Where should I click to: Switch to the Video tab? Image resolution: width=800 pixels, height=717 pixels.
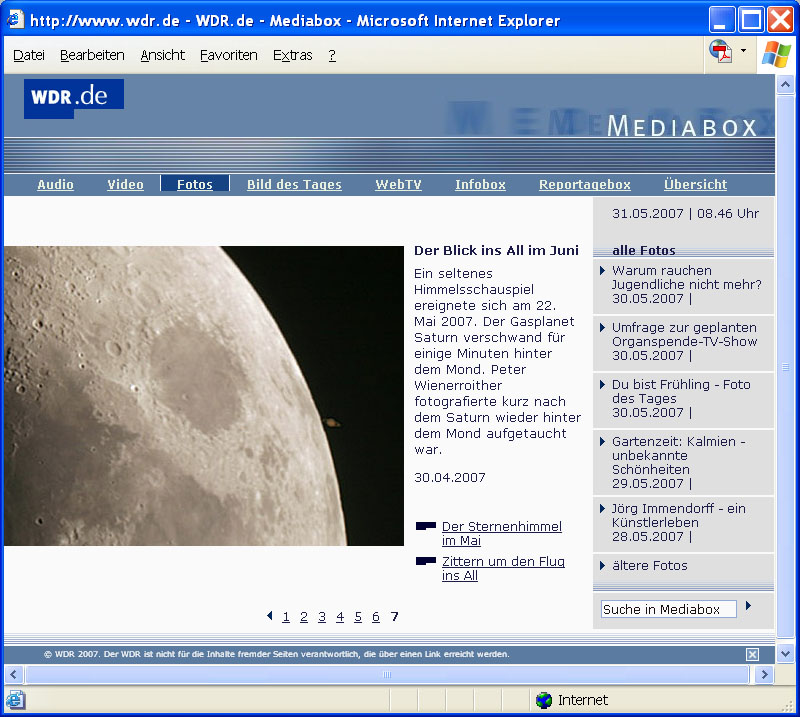click(x=125, y=184)
